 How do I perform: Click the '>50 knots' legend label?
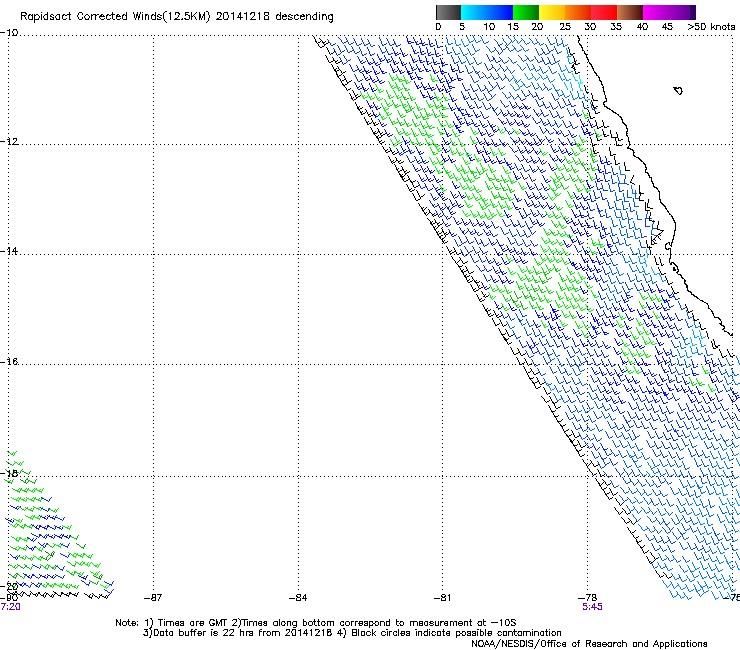pyautogui.click(x=711, y=27)
